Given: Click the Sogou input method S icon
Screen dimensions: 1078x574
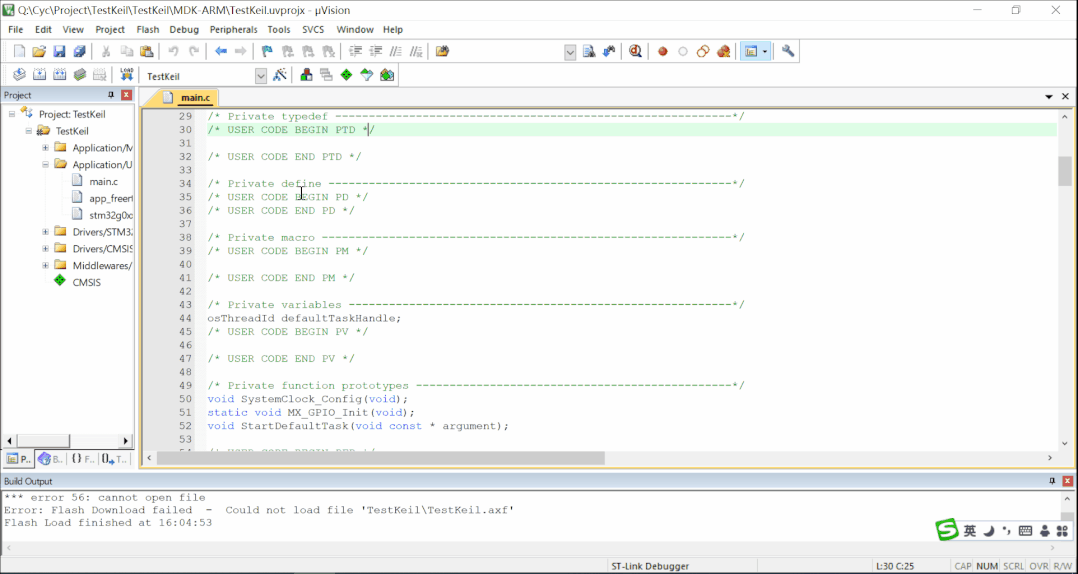Looking at the screenshot, I should click(947, 529).
